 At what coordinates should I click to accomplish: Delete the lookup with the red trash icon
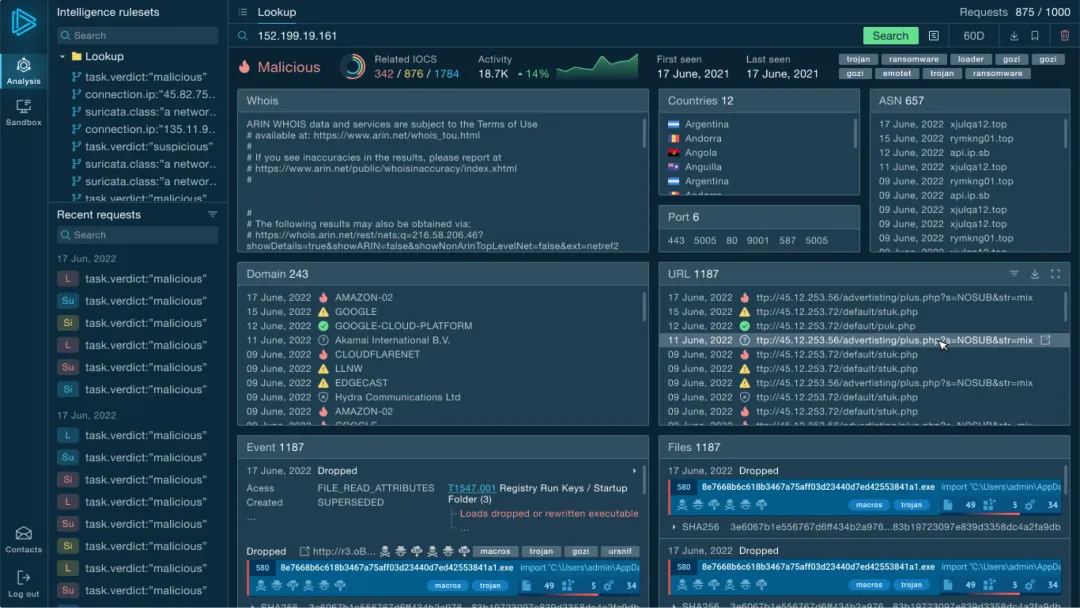tap(1064, 36)
